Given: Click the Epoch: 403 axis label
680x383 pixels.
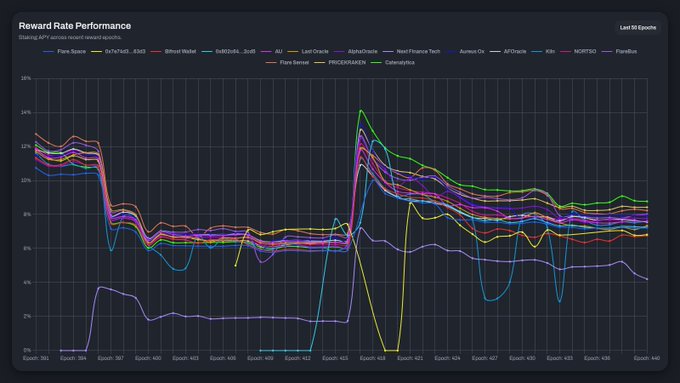Looking at the screenshot, I should [x=185, y=358].
